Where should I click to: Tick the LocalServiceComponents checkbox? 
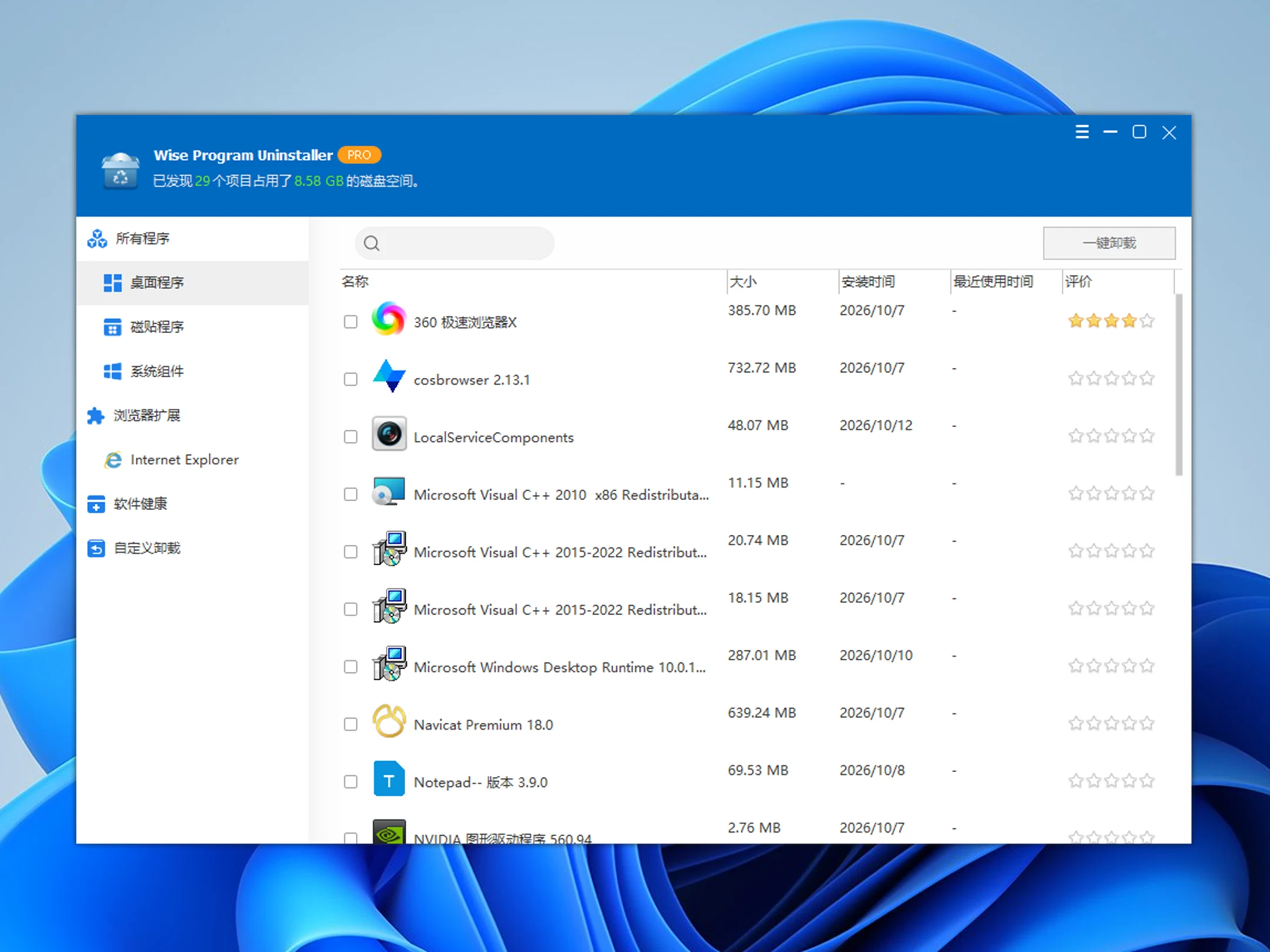(x=350, y=437)
